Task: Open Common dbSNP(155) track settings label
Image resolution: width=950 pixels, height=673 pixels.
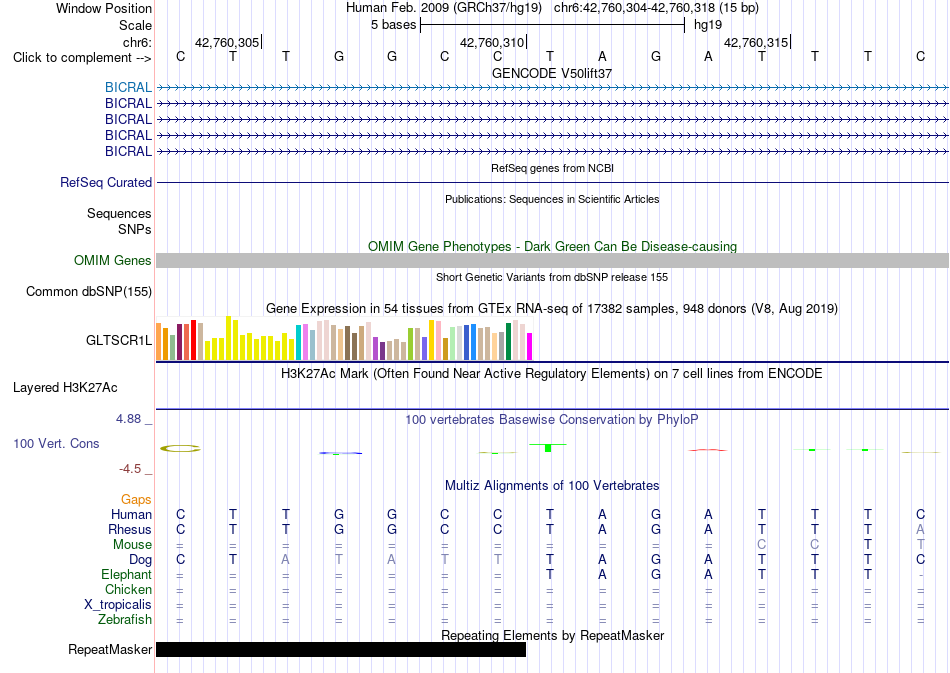Action: pyautogui.click(x=89, y=291)
